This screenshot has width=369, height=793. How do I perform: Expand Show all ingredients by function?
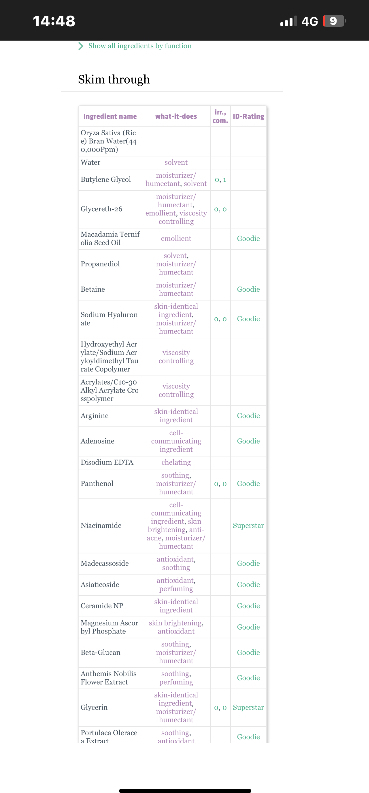(140, 46)
